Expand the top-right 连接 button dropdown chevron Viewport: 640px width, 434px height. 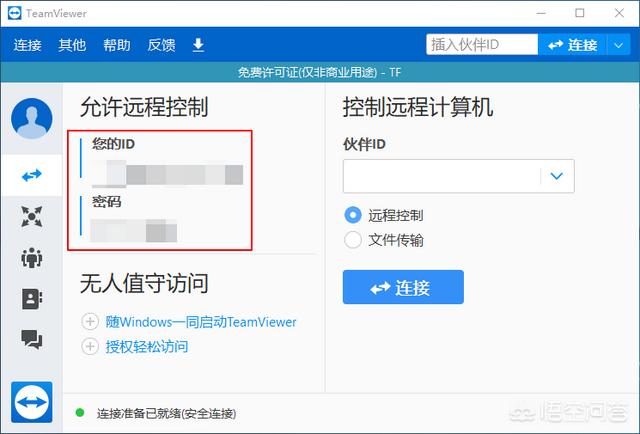pos(619,45)
